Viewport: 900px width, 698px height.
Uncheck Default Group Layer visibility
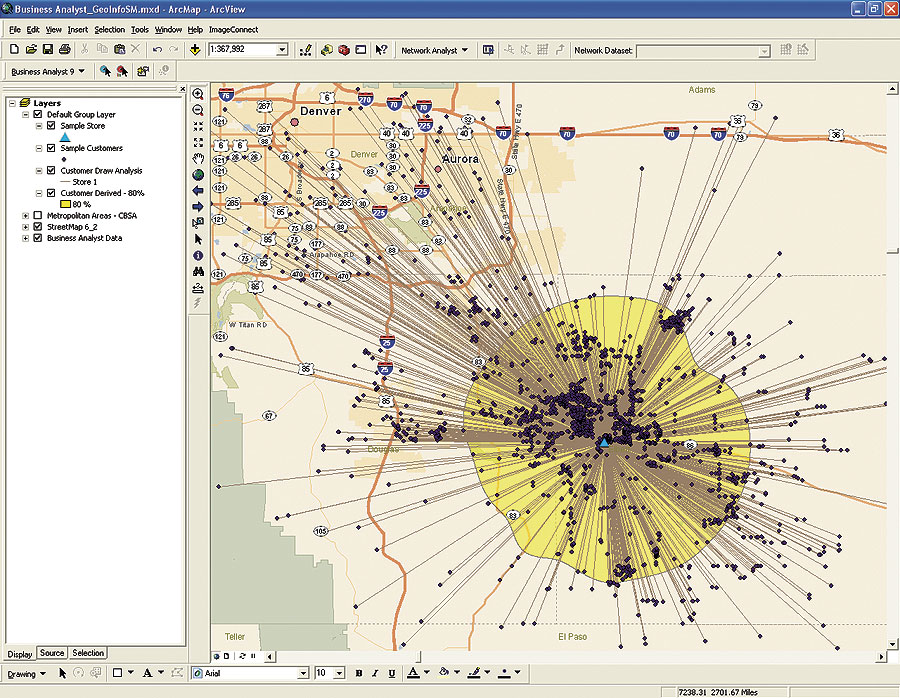[38, 114]
